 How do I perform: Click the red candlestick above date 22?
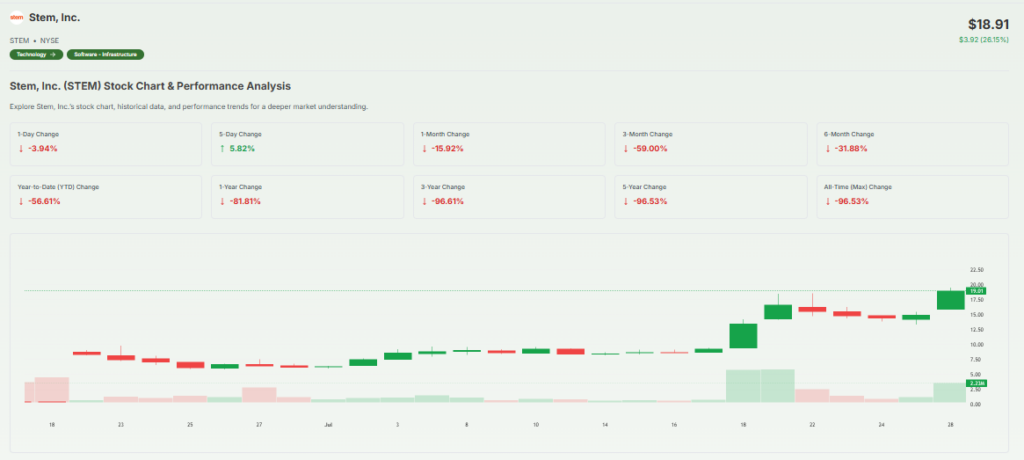tap(812, 309)
